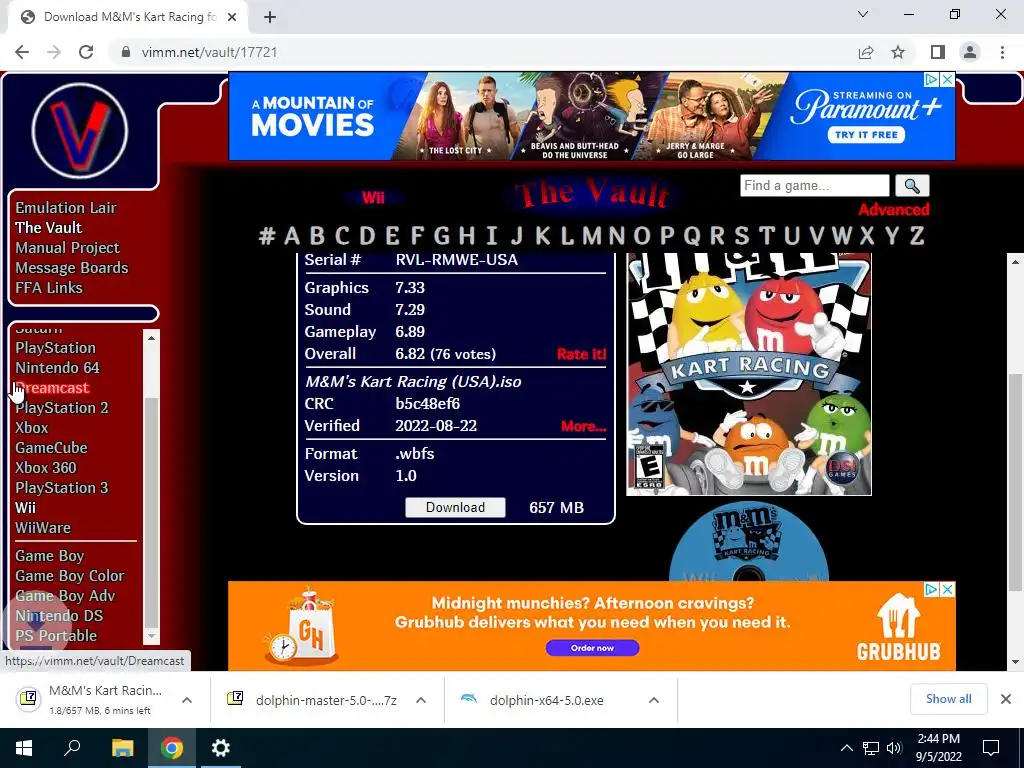Click the address bar URL
Viewport: 1024px width, 768px height.
pyautogui.click(x=210, y=52)
